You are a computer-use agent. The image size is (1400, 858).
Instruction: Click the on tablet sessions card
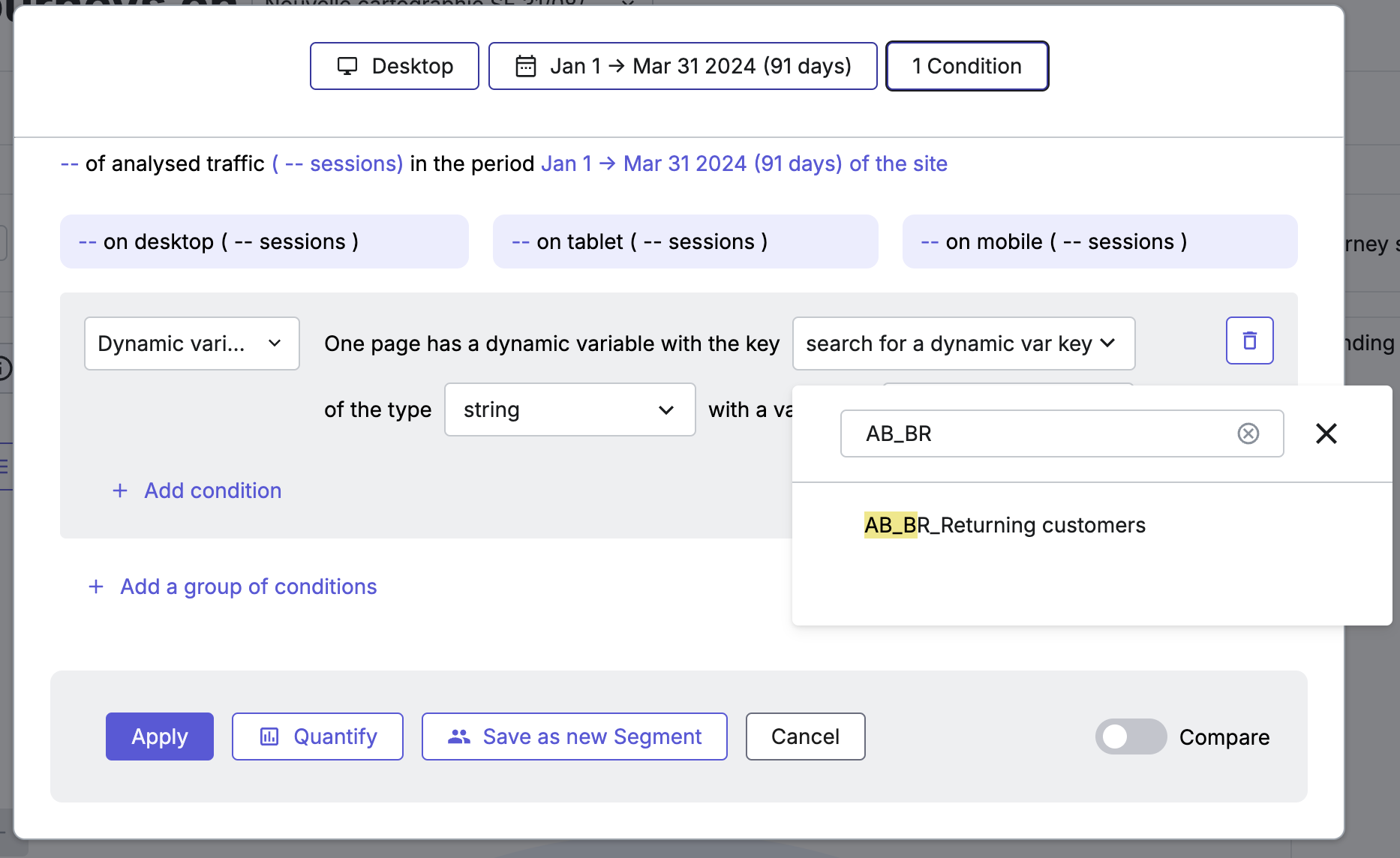685,241
